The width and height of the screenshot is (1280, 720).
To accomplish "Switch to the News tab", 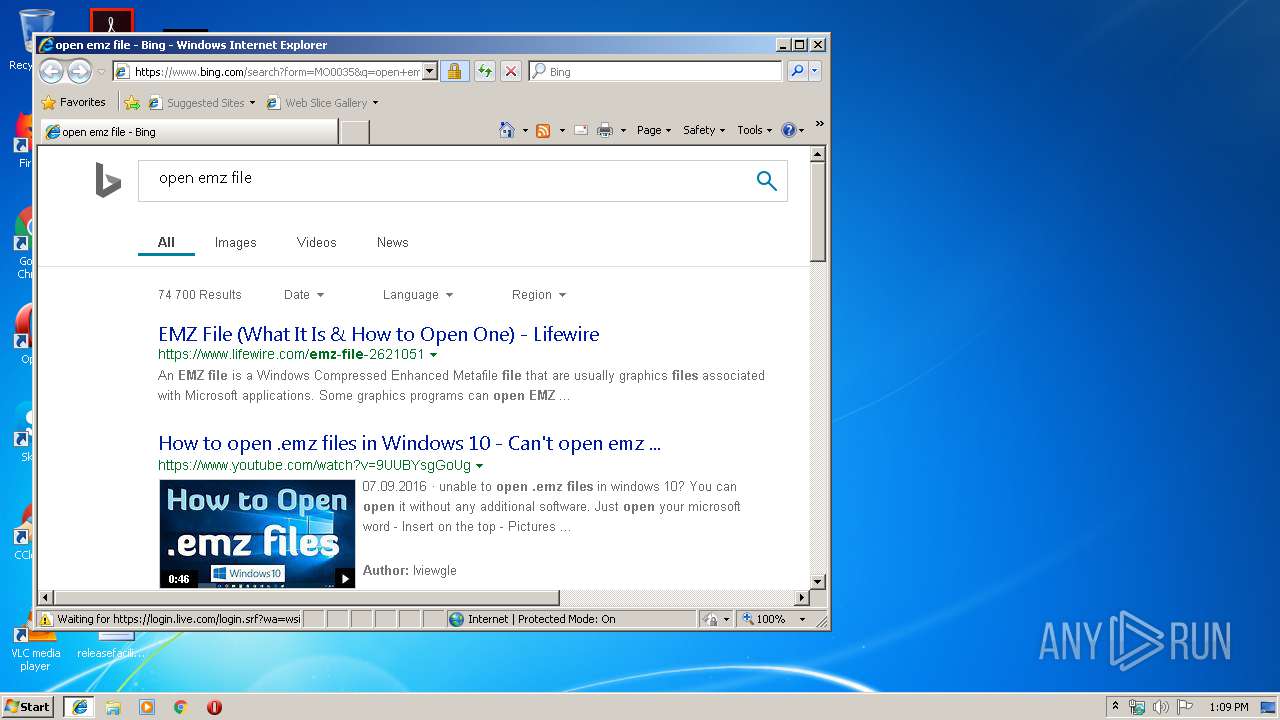I will click(x=393, y=242).
